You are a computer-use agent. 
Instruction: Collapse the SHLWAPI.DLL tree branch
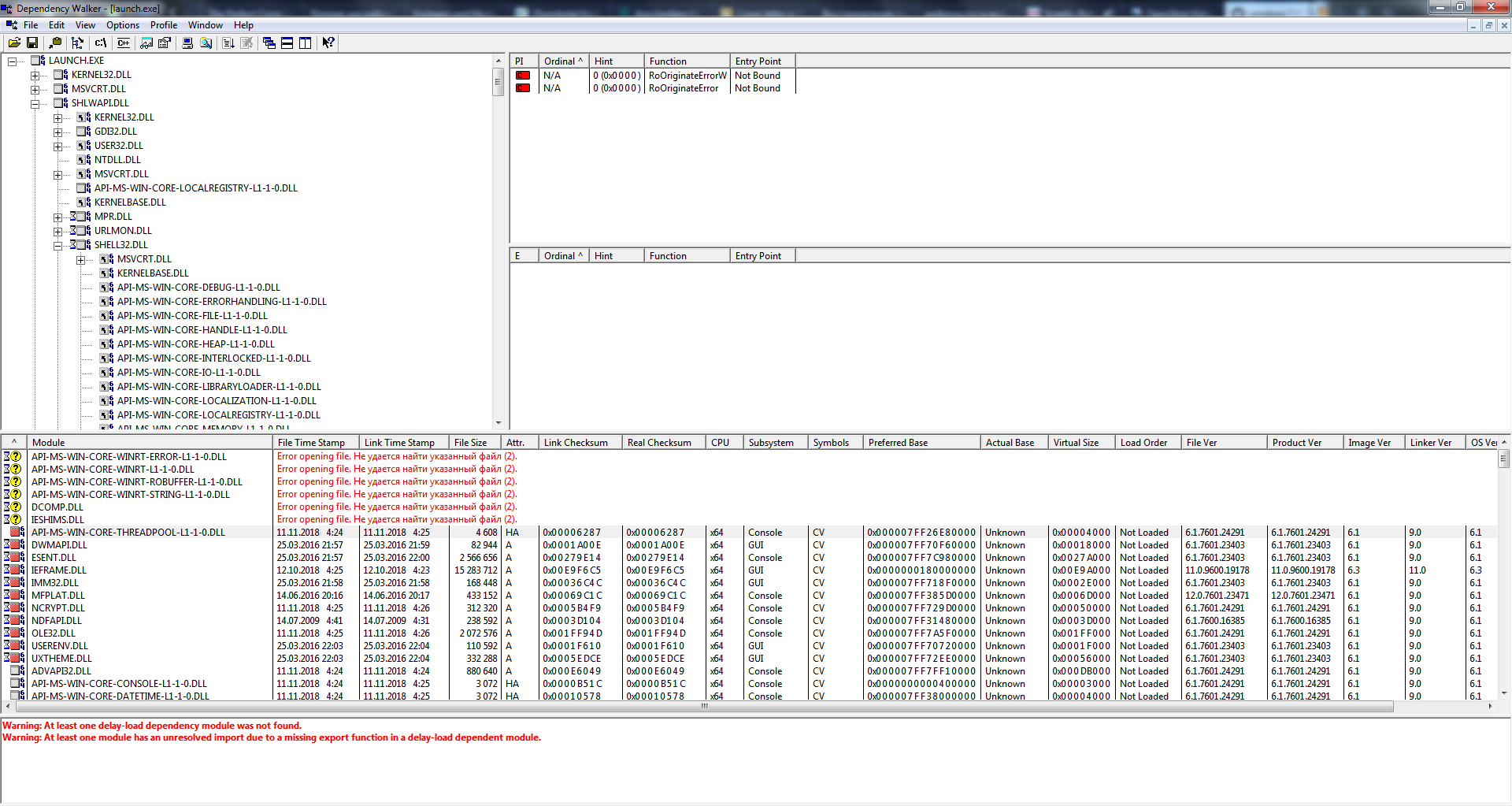pyautogui.click(x=35, y=102)
